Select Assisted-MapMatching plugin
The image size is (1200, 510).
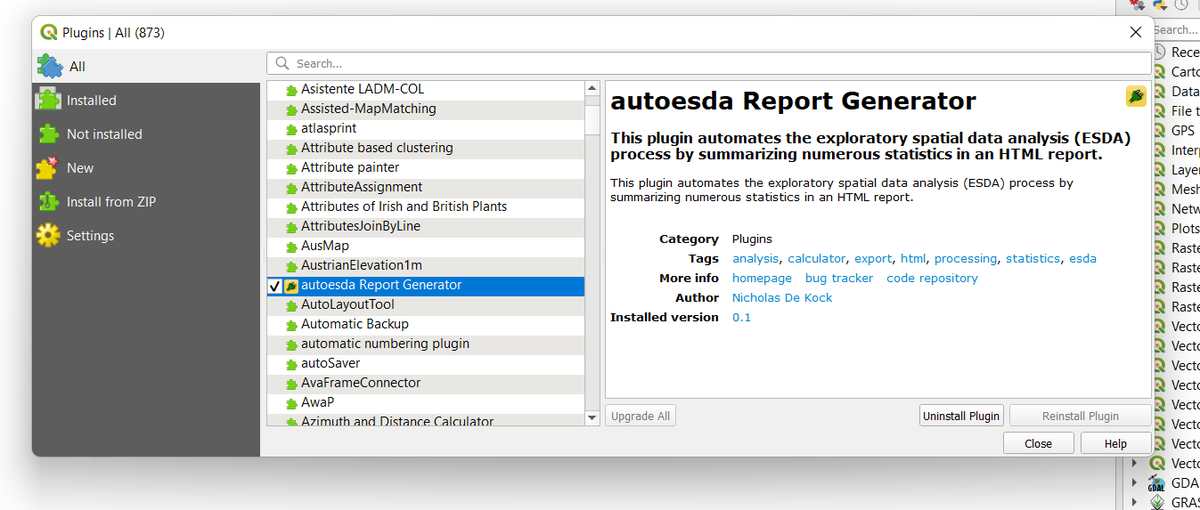tap(426, 109)
